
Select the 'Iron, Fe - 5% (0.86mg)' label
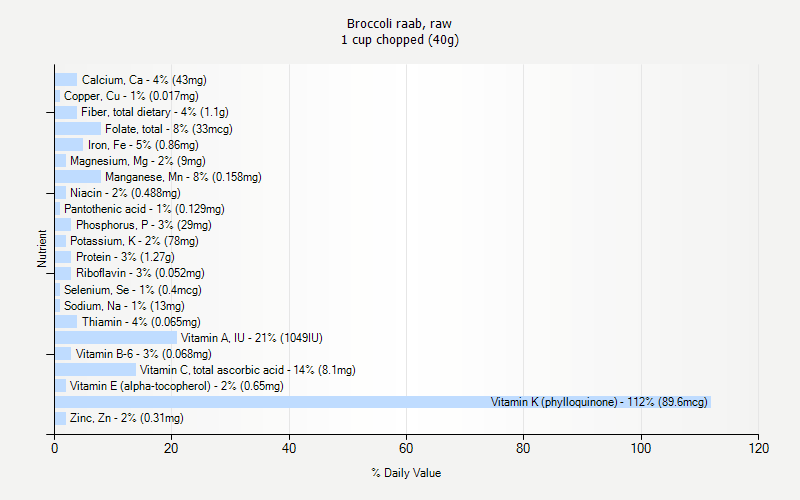pyautogui.click(x=143, y=145)
